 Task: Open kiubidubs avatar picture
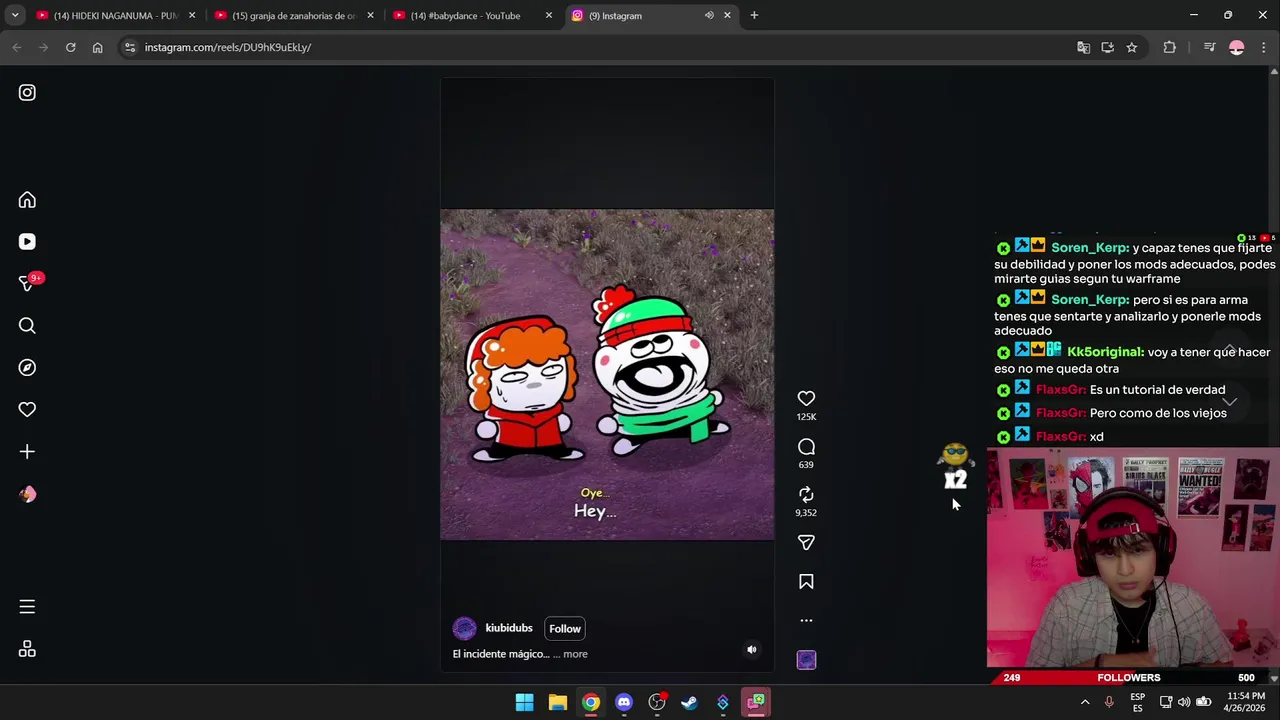[464, 628]
